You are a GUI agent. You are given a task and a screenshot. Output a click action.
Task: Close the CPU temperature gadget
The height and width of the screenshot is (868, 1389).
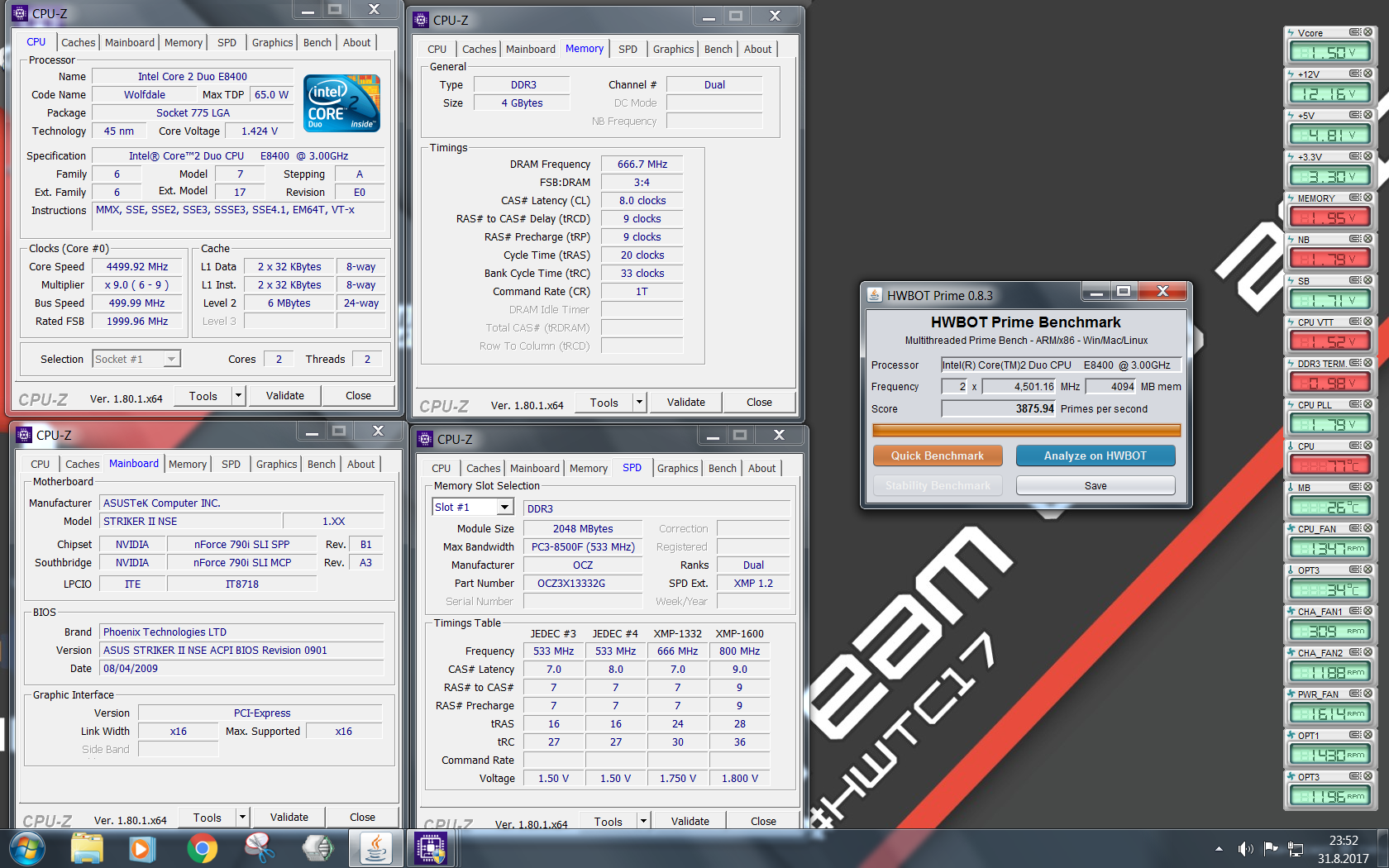pos(1368,446)
